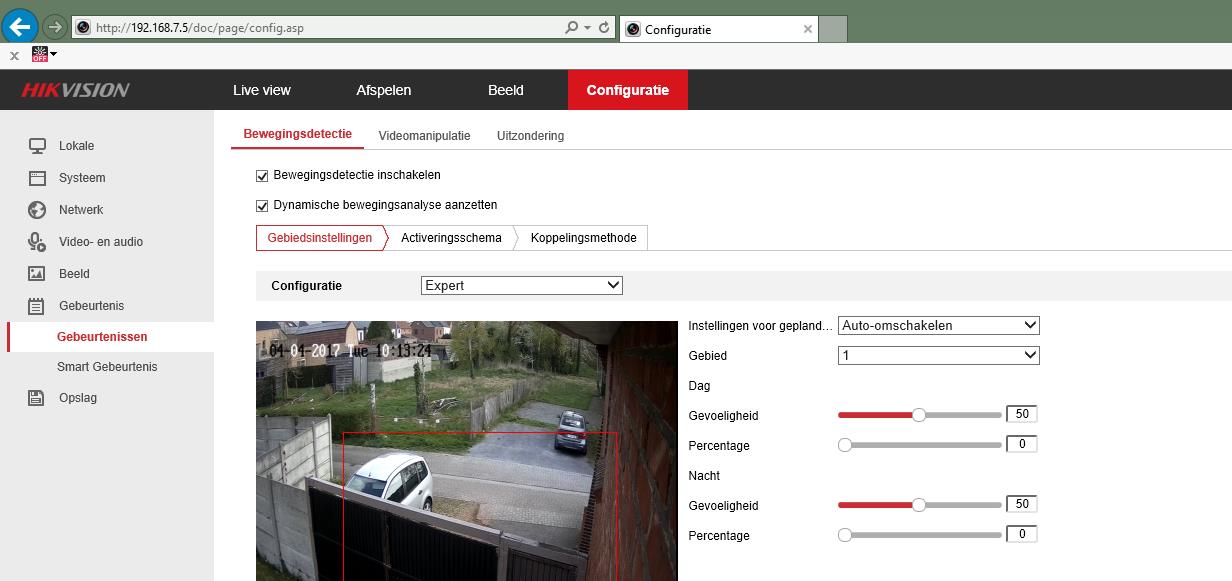Click the Opslag save disk icon
Viewport: 1232px width, 581px height.
pyautogui.click(x=37, y=398)
